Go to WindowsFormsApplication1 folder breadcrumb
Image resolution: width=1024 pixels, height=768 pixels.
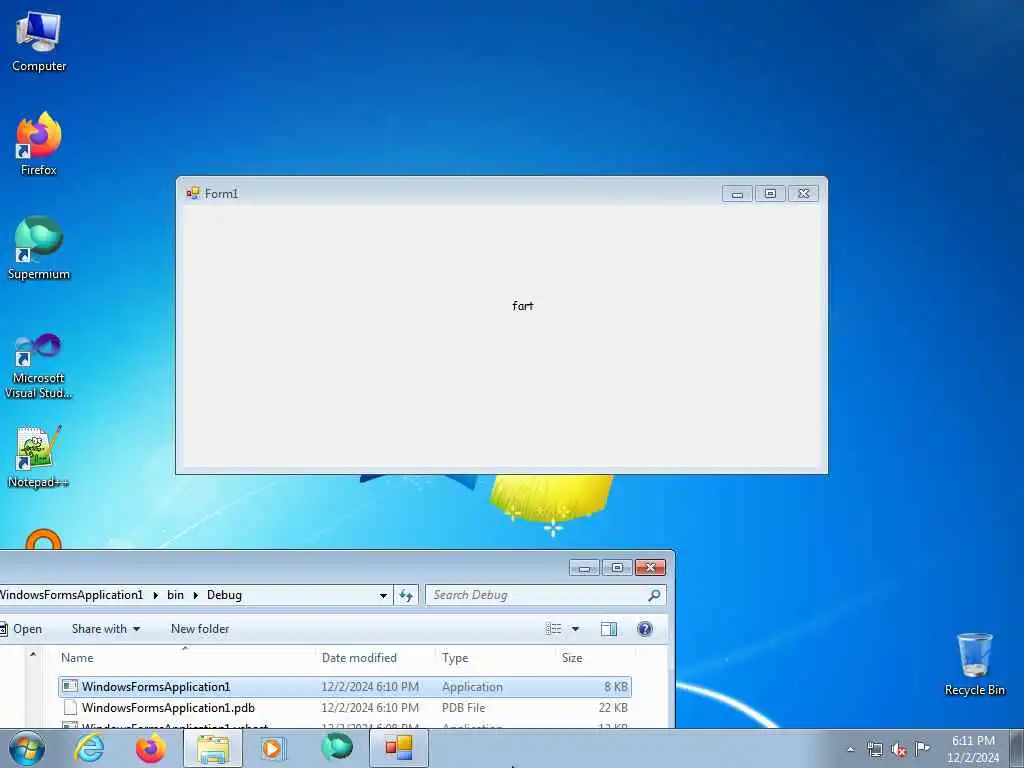71,595
